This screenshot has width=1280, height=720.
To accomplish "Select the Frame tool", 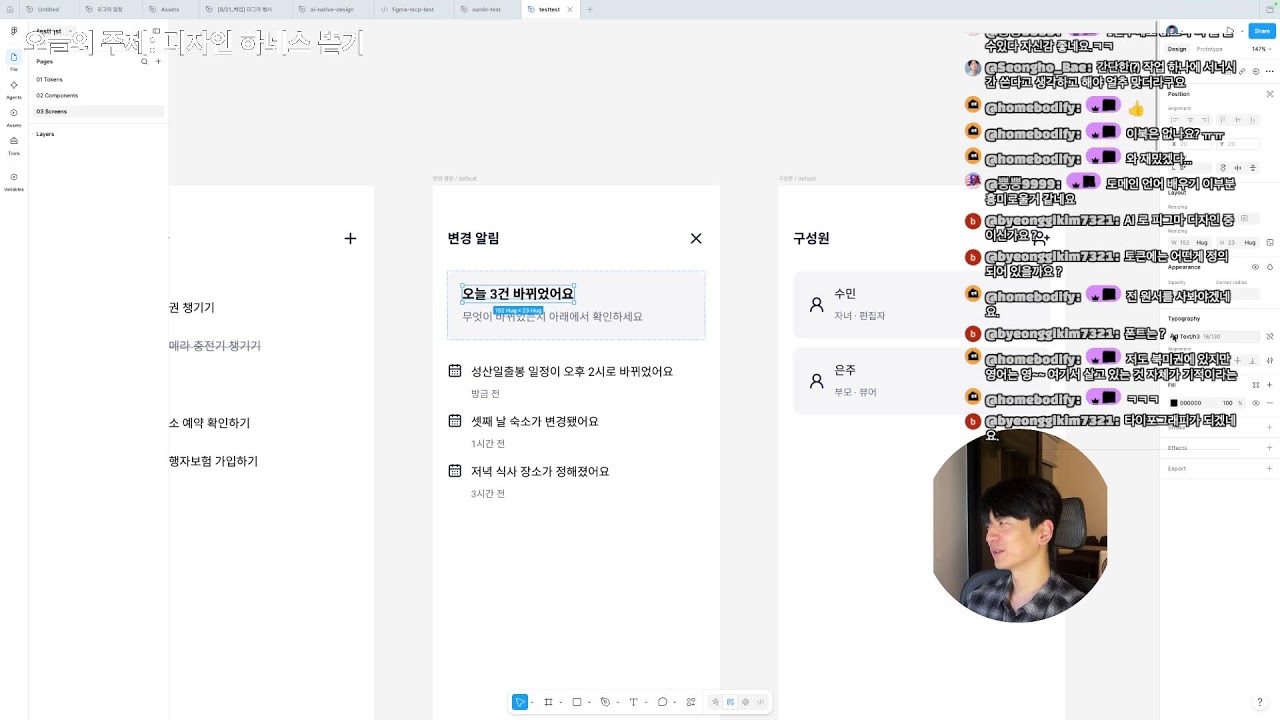I will point(548,702).
